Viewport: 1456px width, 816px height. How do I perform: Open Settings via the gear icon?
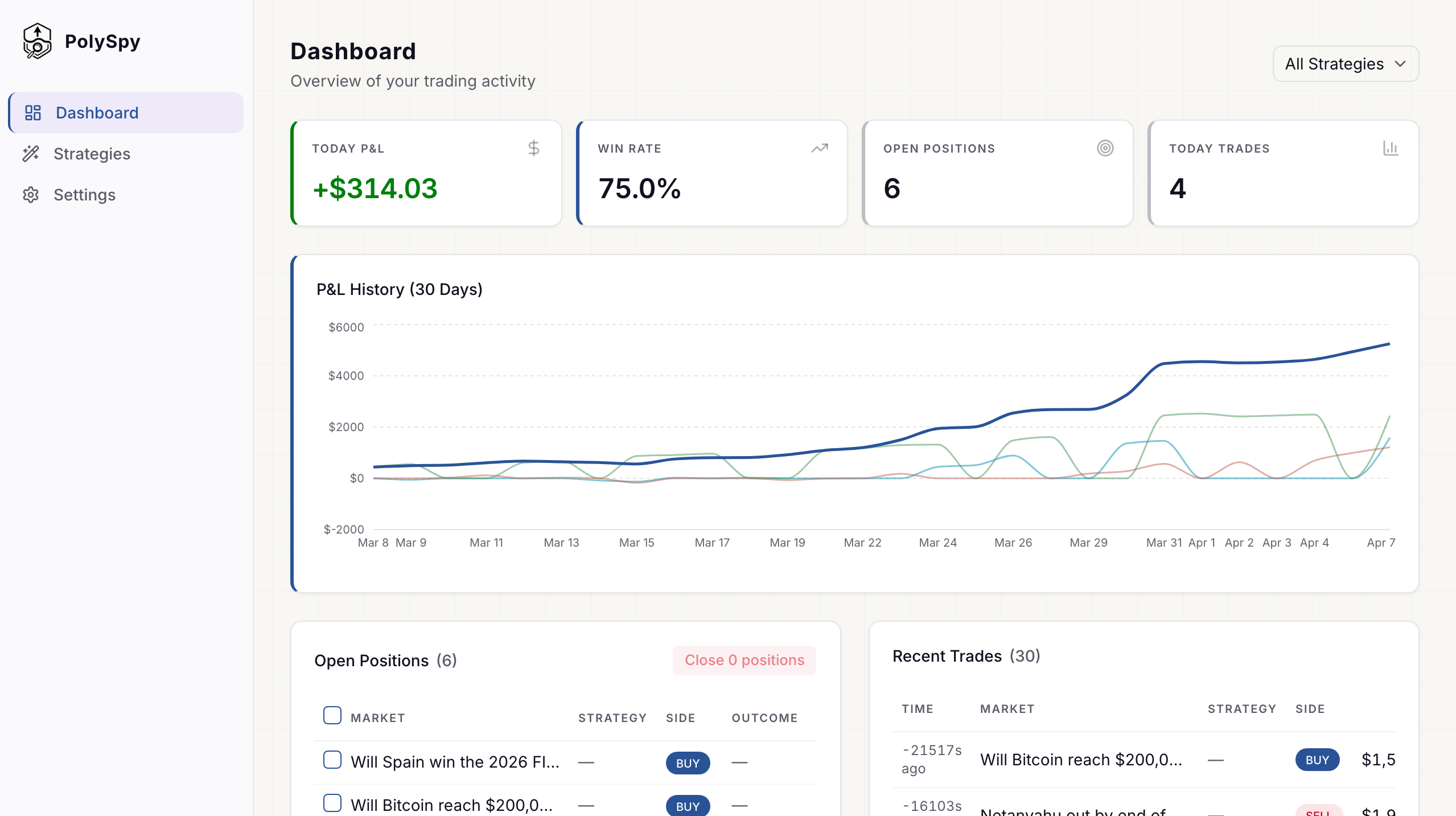click(x=31, y=195)
